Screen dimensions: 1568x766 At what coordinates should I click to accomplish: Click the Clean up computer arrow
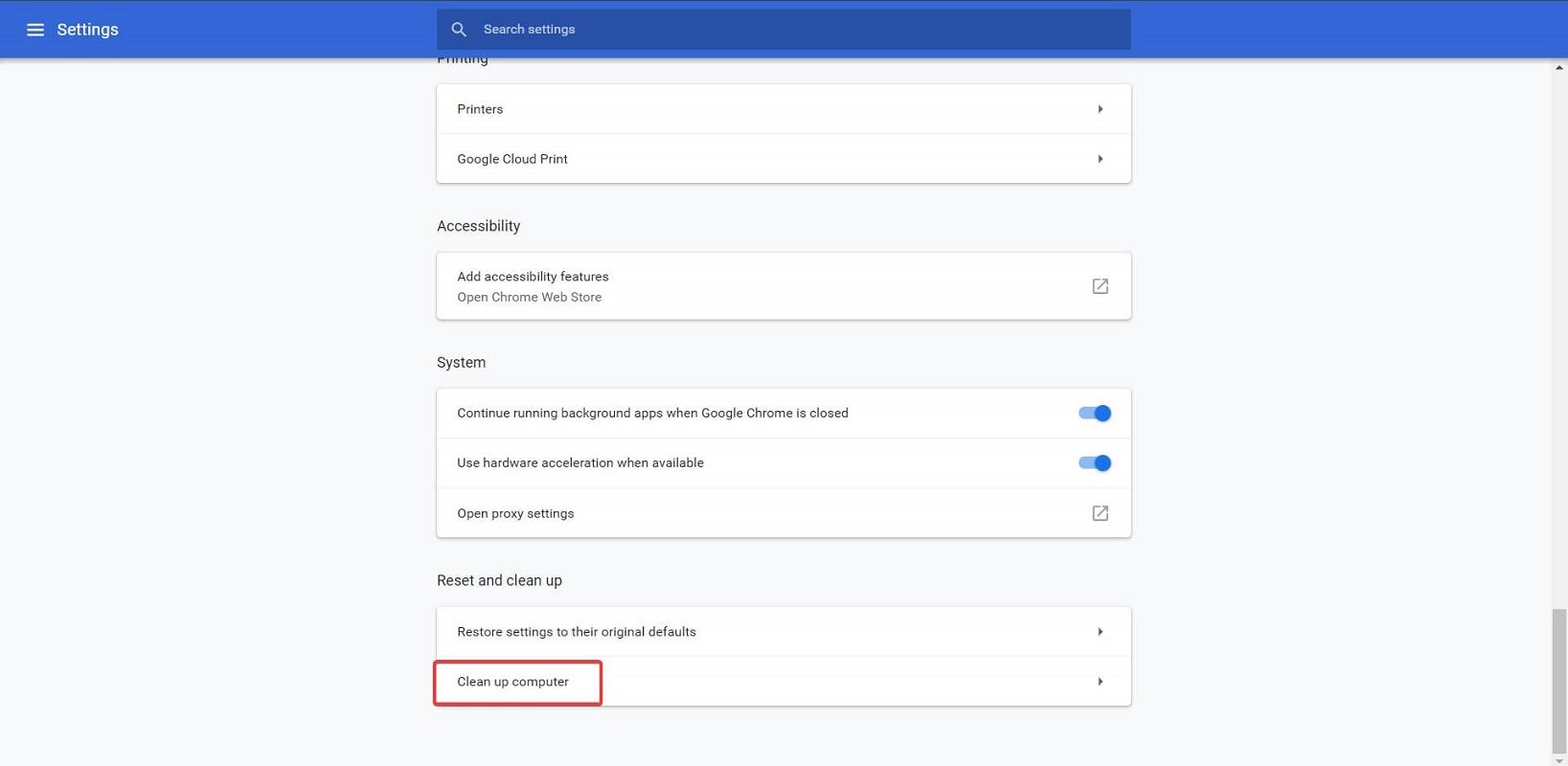(1100, 682)
